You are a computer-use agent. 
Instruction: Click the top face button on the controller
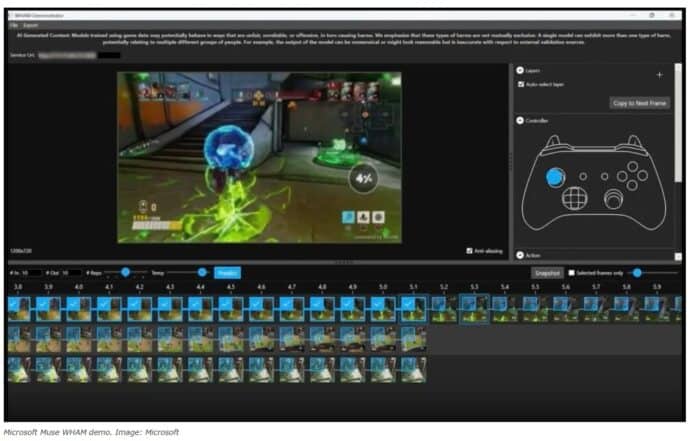coord(632,167)
